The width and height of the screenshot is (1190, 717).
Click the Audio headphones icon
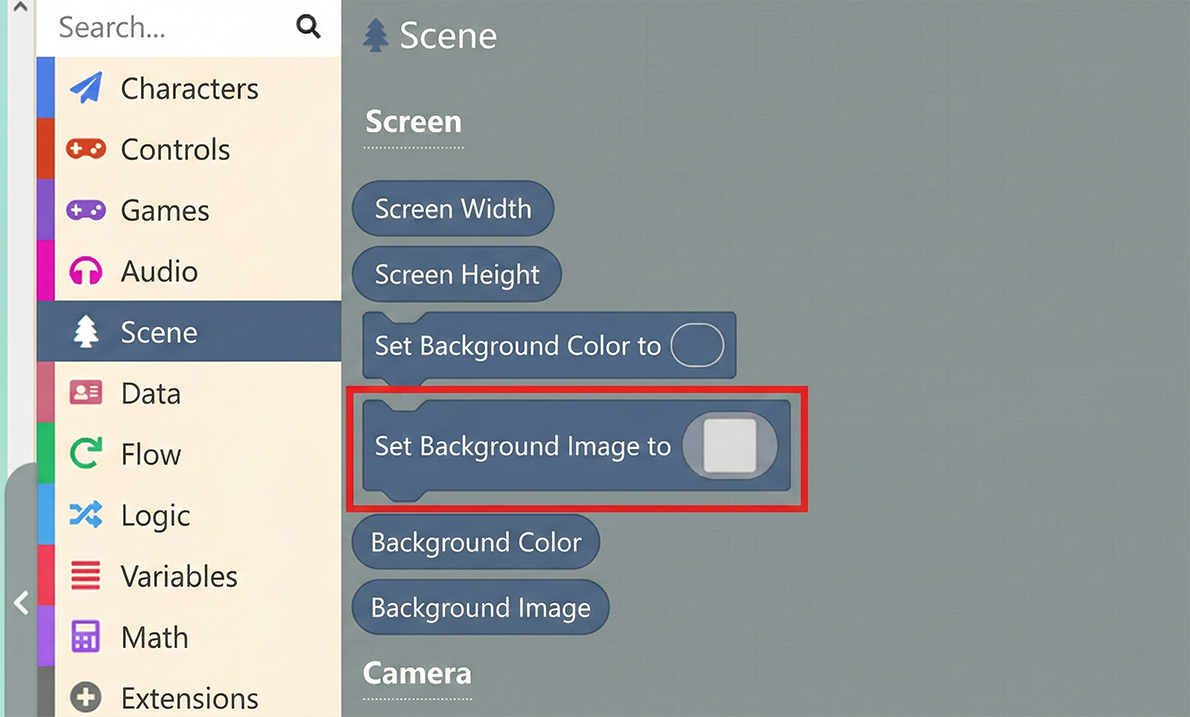click(86, 271)
